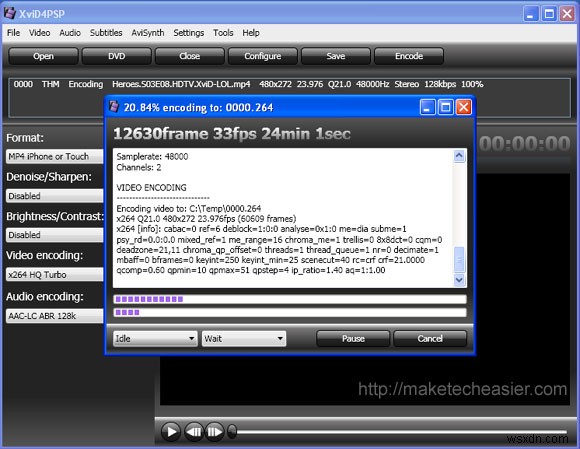
Task: Minimize the XviD4PSP main window
Action: tap(531, 14)
